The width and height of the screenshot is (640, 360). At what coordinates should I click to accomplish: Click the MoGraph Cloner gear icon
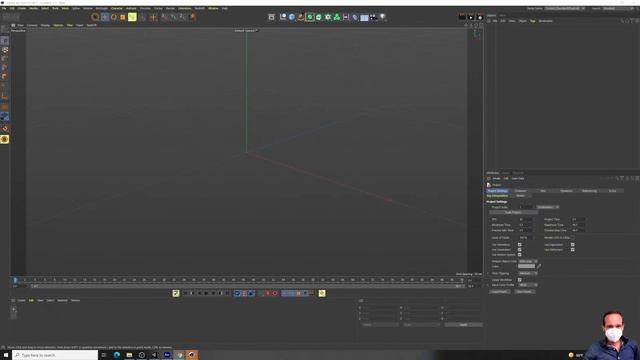[x=328, y=17]
